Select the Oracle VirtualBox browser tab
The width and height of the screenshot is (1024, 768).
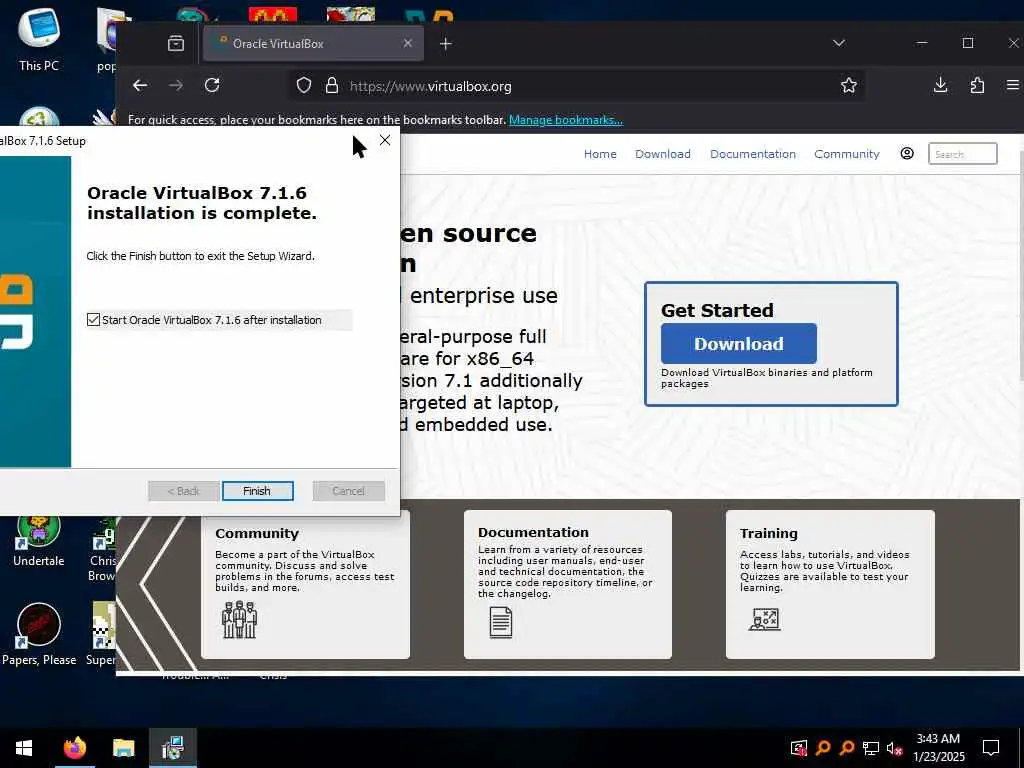point(313,44)
